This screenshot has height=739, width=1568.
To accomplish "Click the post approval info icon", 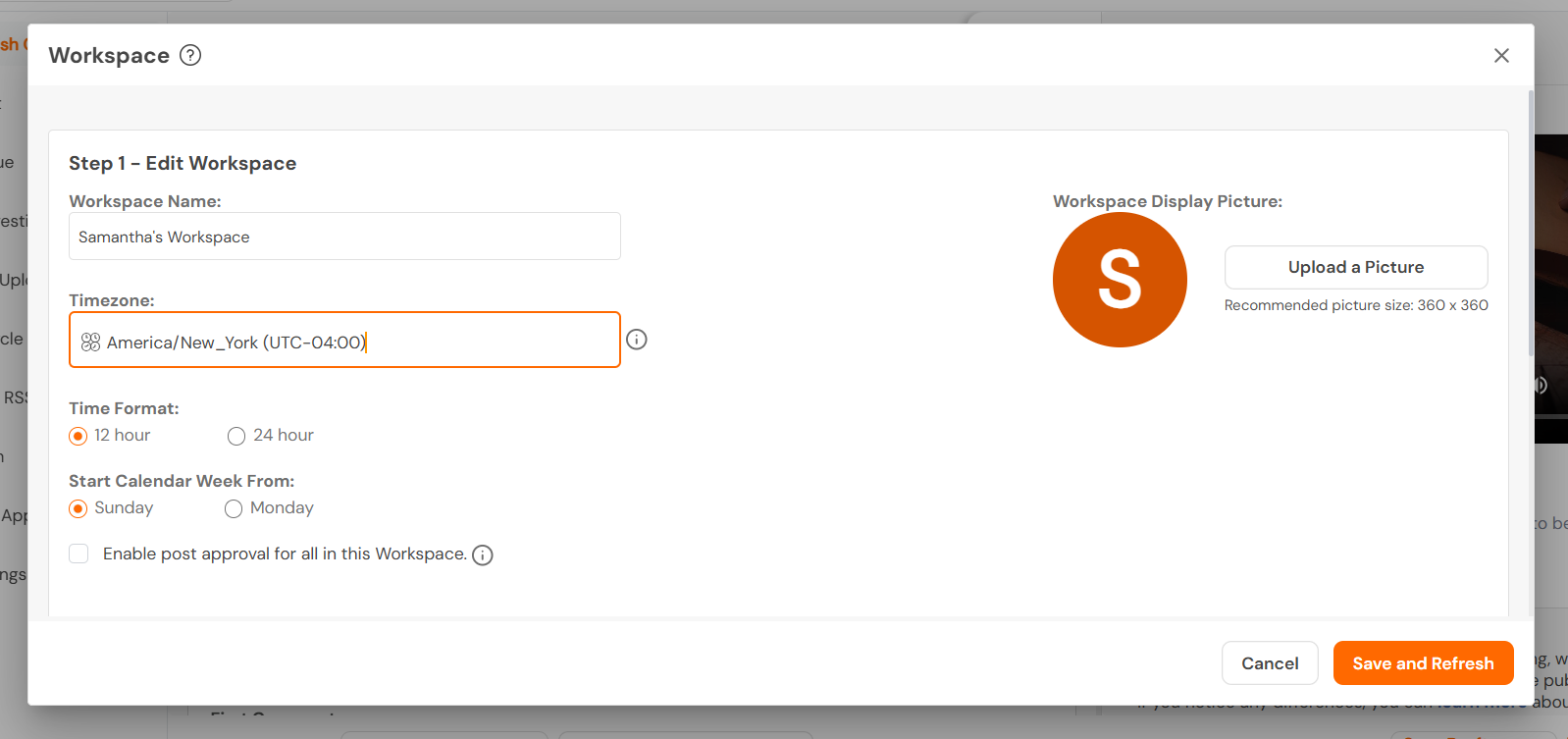I will coord(483,555).
